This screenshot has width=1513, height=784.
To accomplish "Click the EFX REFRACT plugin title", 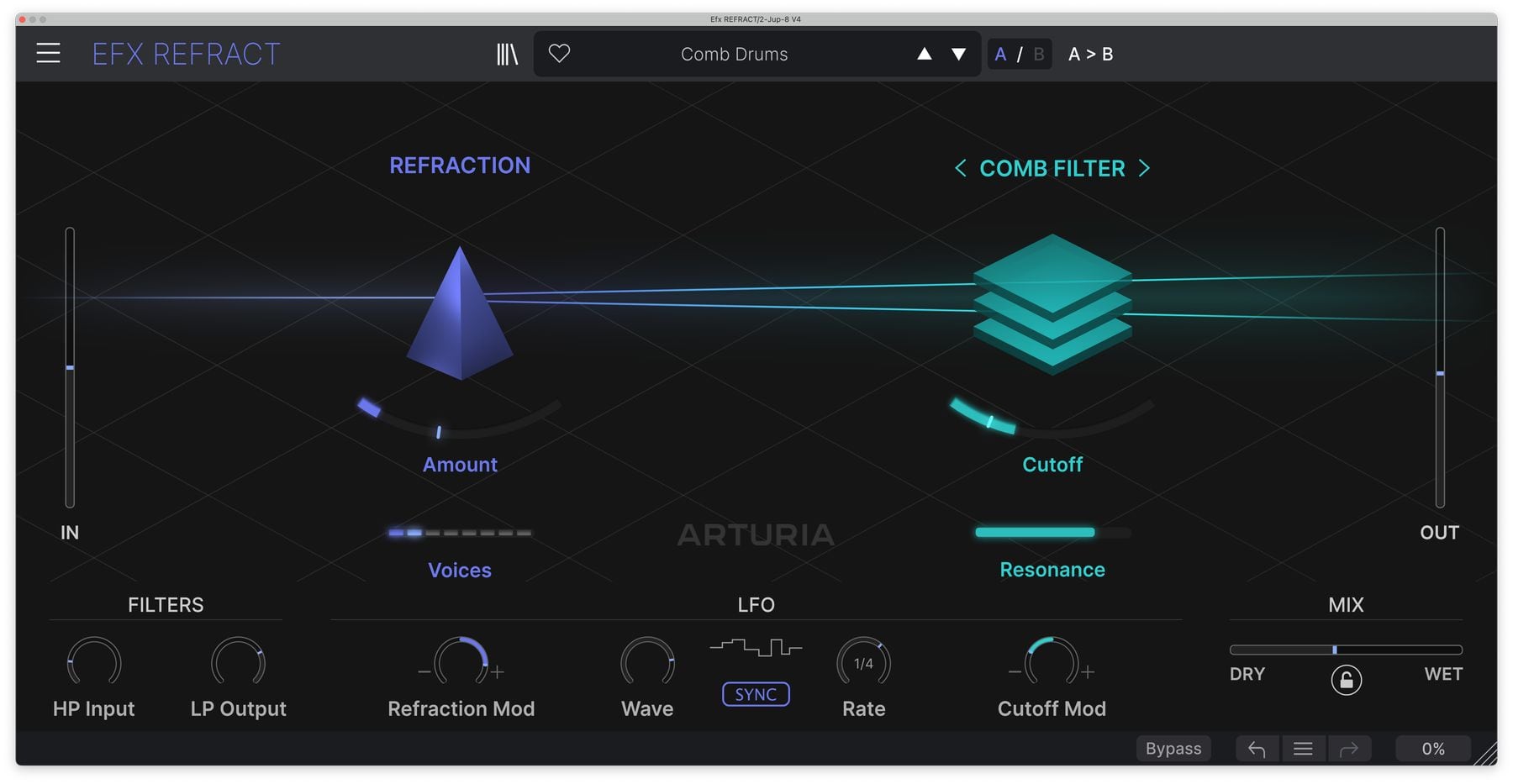I will click(186, 54).
